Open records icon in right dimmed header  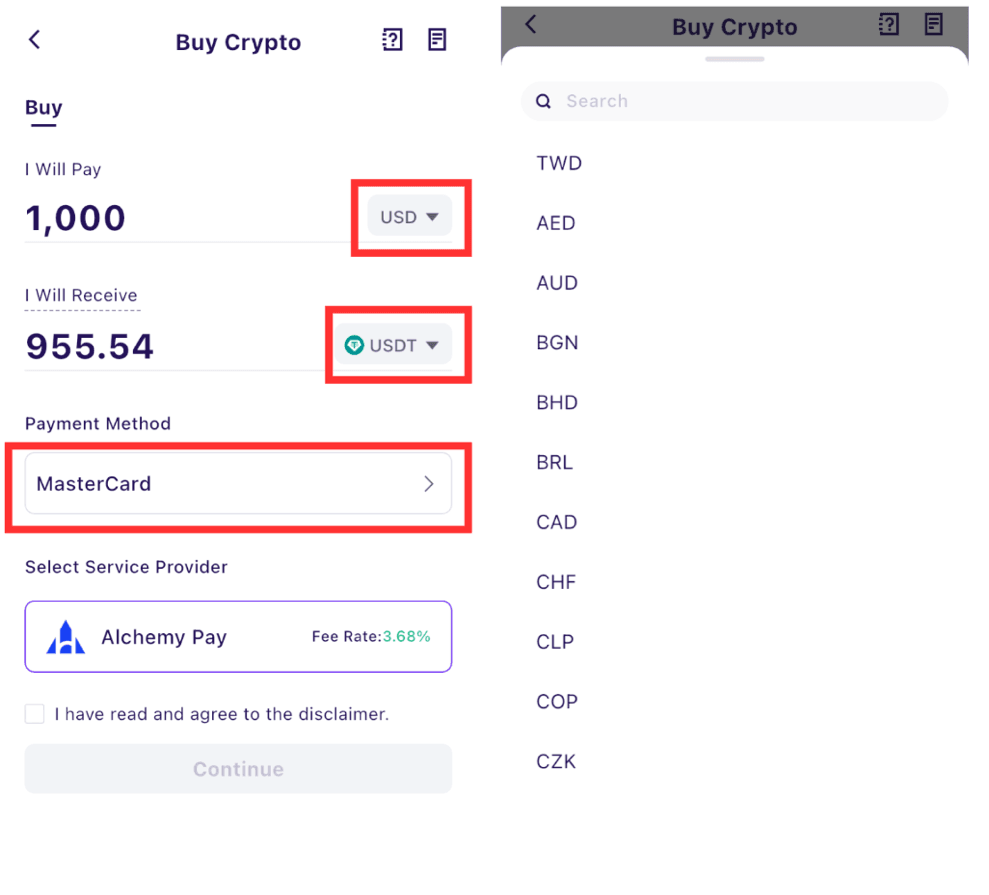[x=933, y=25]
